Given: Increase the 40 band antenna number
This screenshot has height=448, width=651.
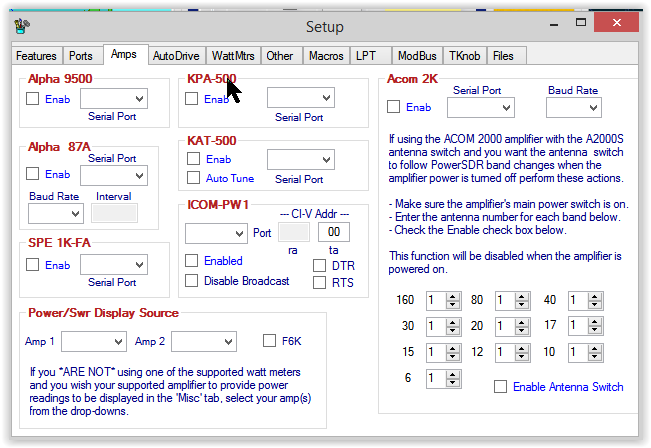Looking at the screenshot, I should click(x=595, y=296).
